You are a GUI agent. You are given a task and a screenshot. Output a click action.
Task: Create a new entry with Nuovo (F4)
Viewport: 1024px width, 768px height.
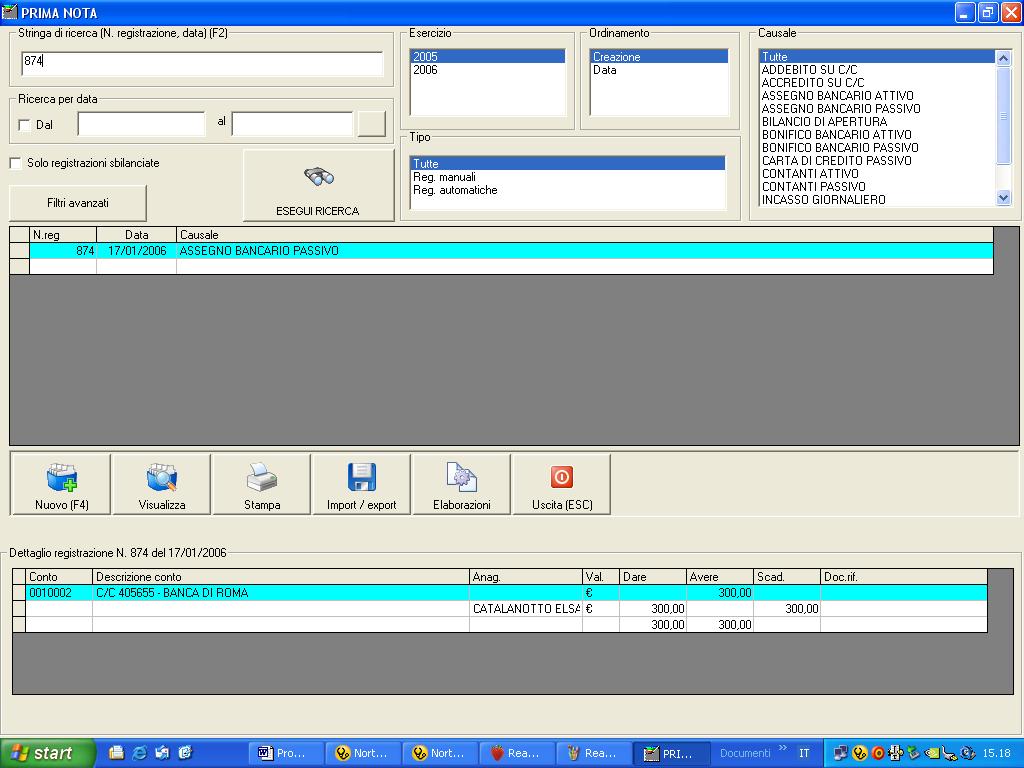pos(61,485)
